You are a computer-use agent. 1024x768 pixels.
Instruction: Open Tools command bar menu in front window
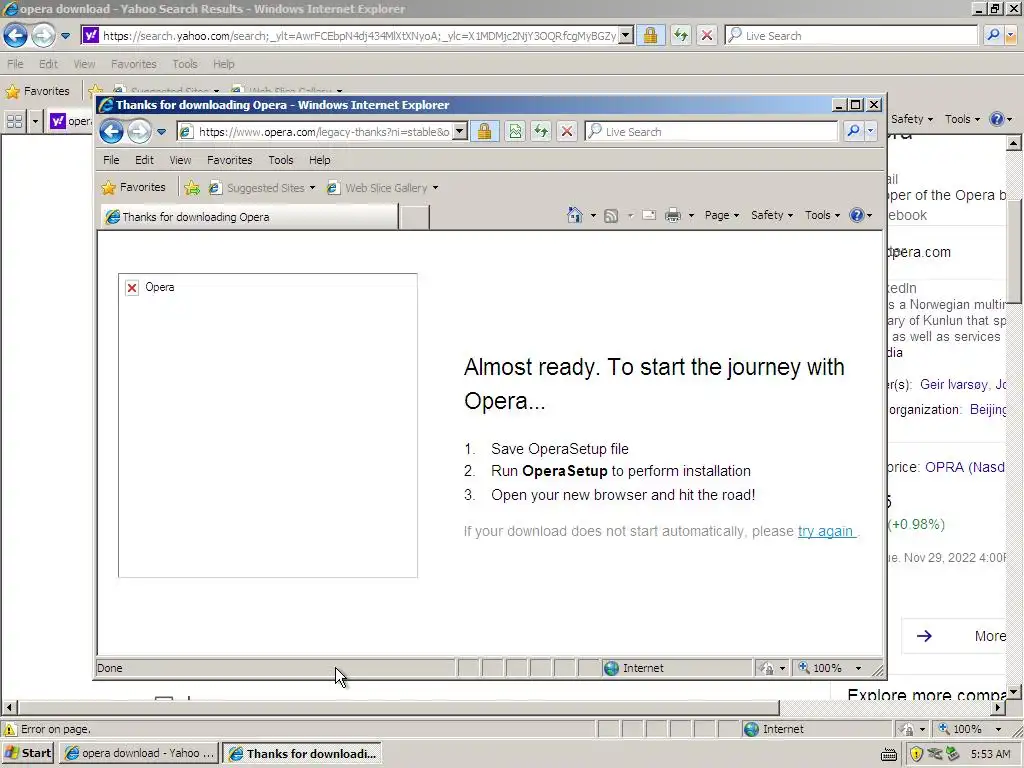point(822,215)
